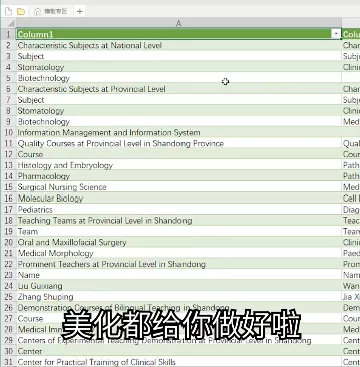Screen dimensions: 360x367
Task: Select row 10 header number
Action: tap(8, 133)
